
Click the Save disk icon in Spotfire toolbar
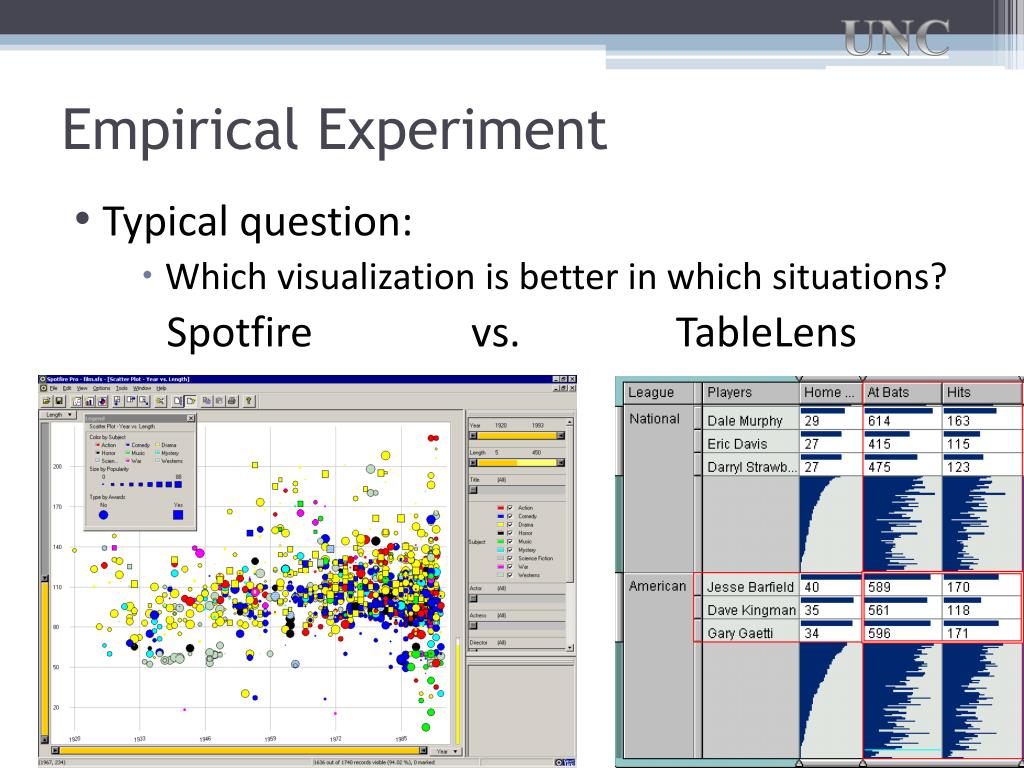click(x=59, y=401)
